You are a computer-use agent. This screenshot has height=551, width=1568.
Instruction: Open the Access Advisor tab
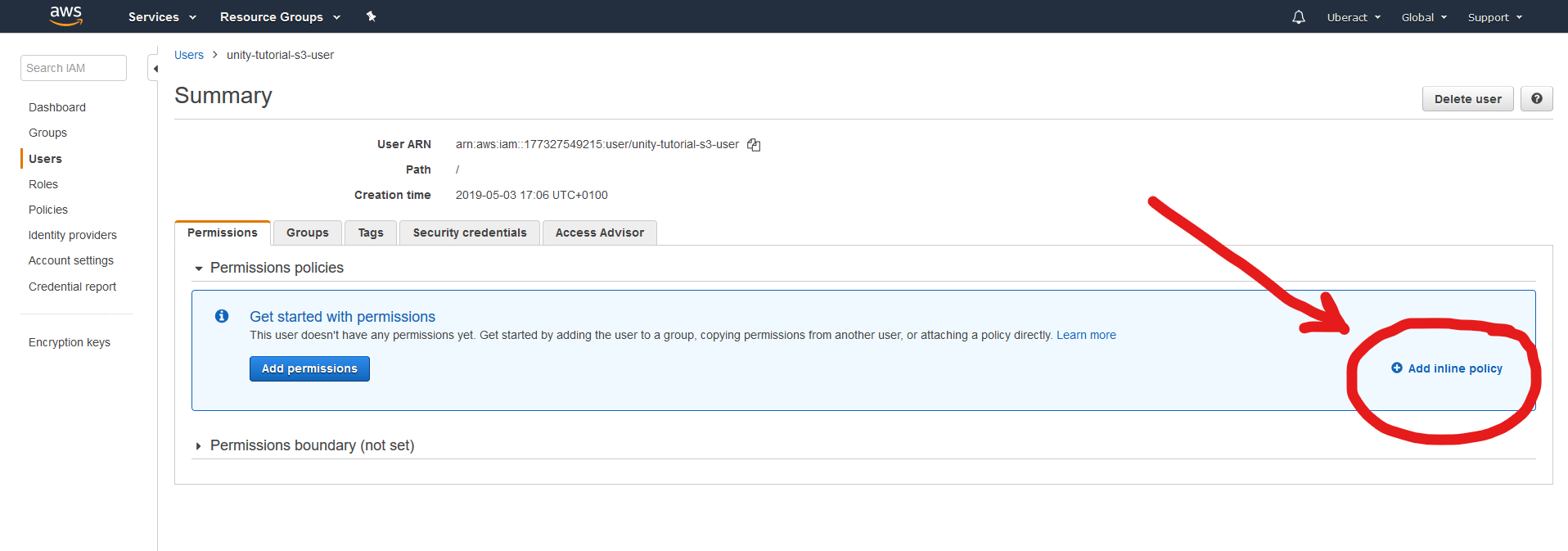[x=600, y=233]
